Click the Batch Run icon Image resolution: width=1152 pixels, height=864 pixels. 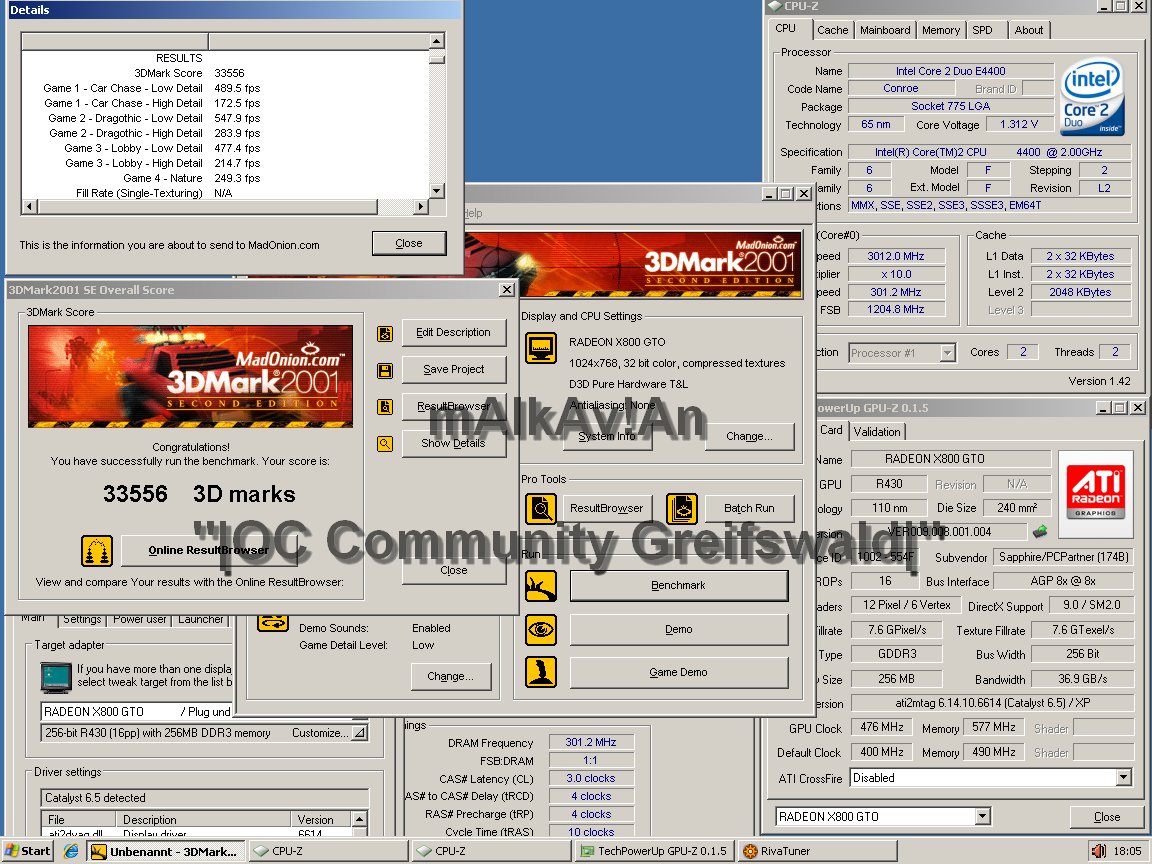coord(682,508)
